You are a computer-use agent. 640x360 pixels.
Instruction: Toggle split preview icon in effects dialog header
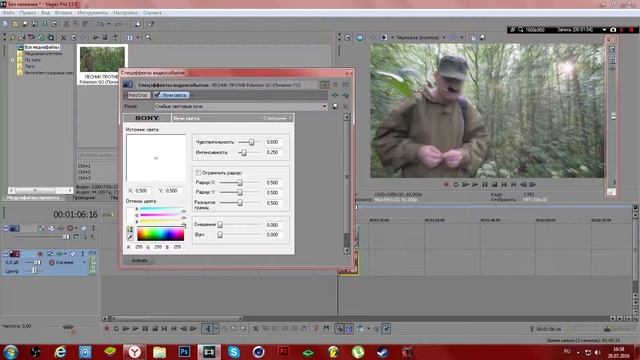324,84
